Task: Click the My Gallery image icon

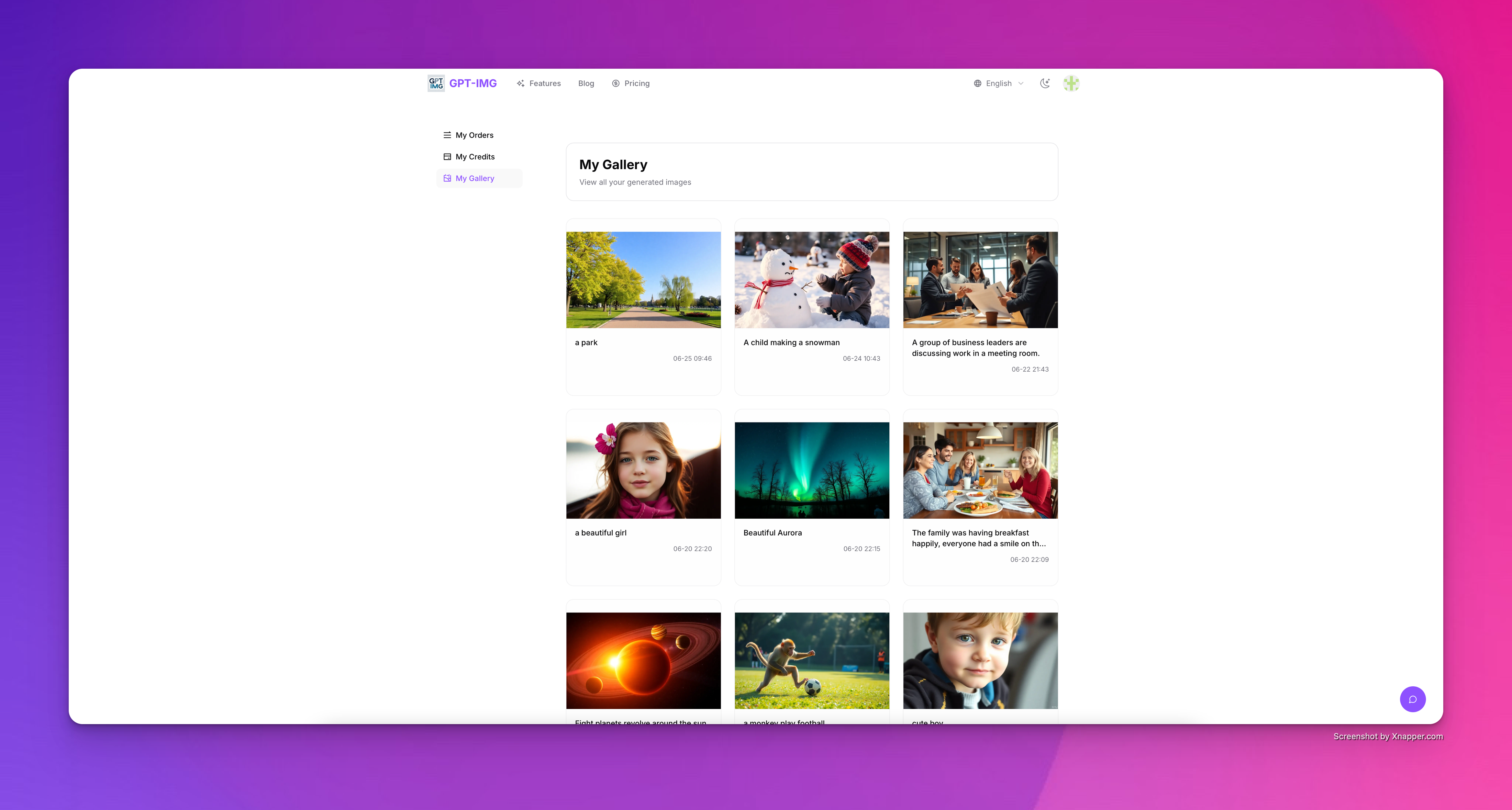Action: [447, 178]
